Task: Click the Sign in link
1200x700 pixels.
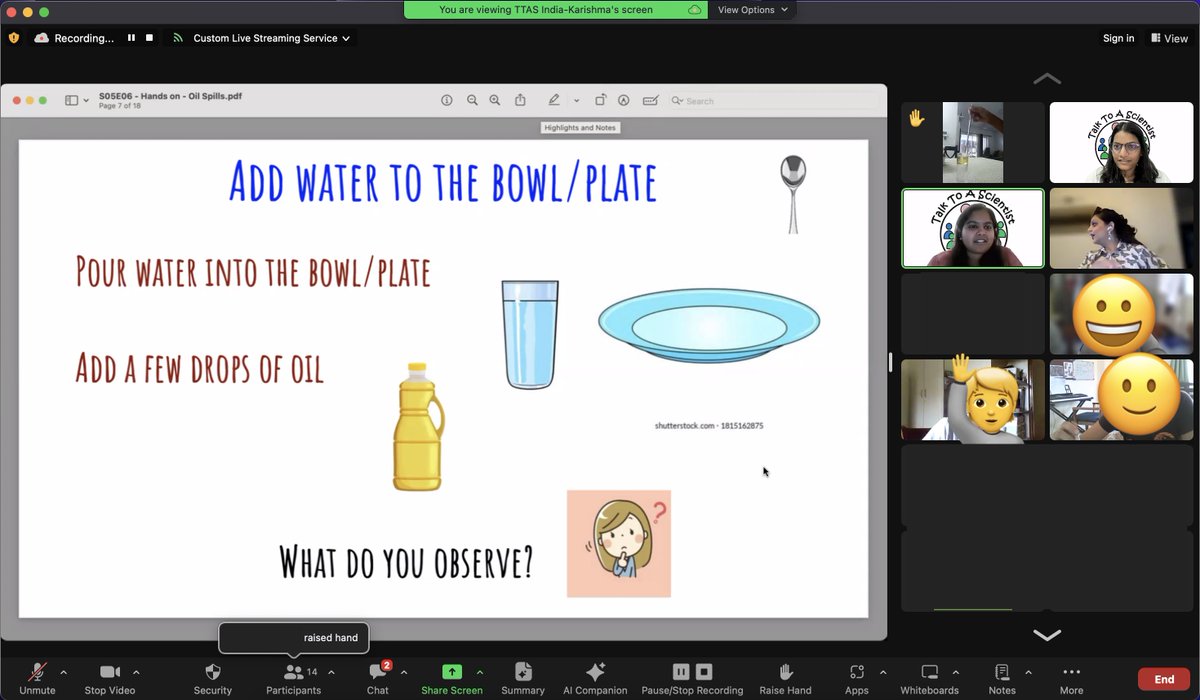Action: coord(1118,38)
